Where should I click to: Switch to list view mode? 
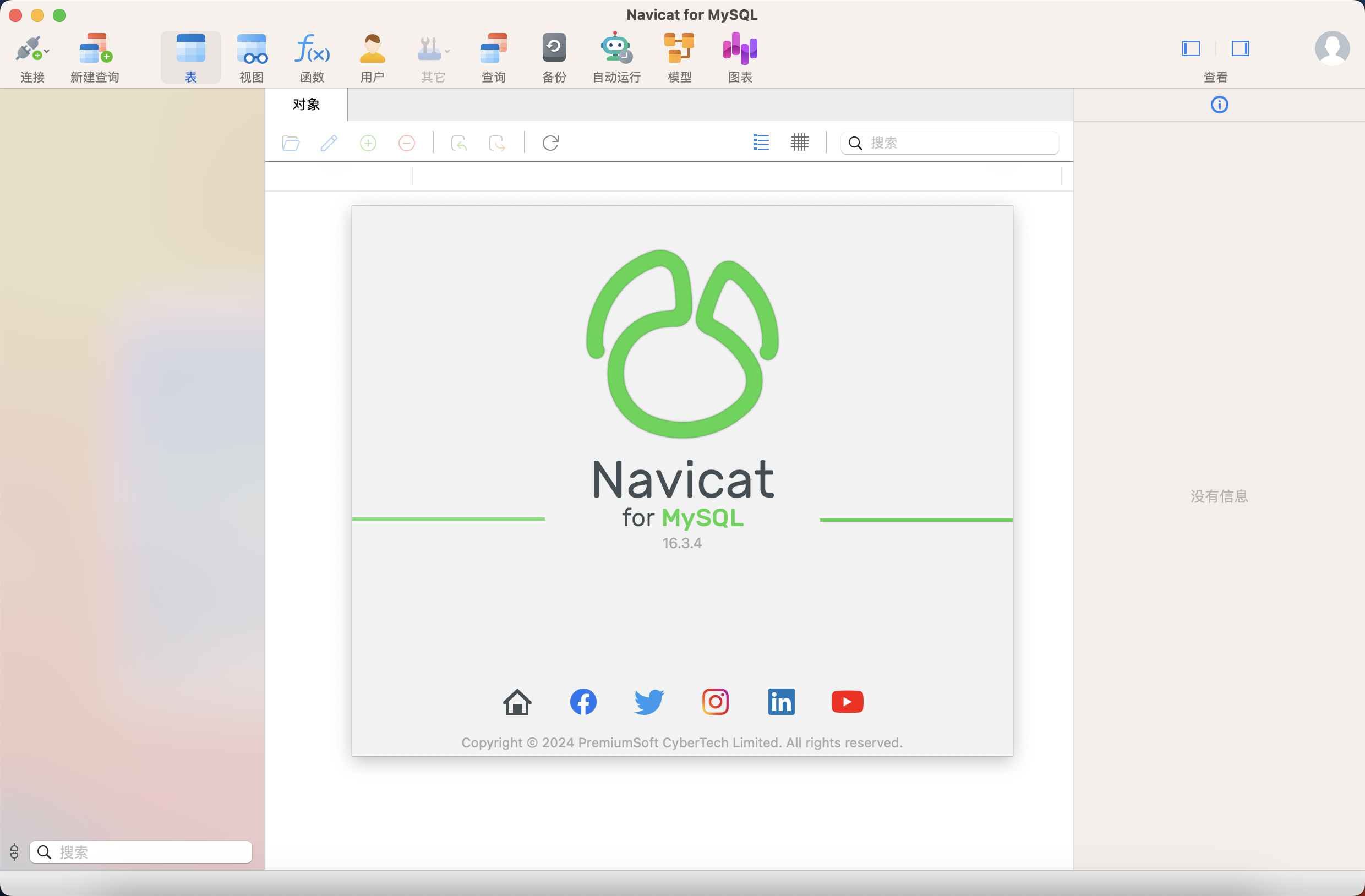coord(761,142)
